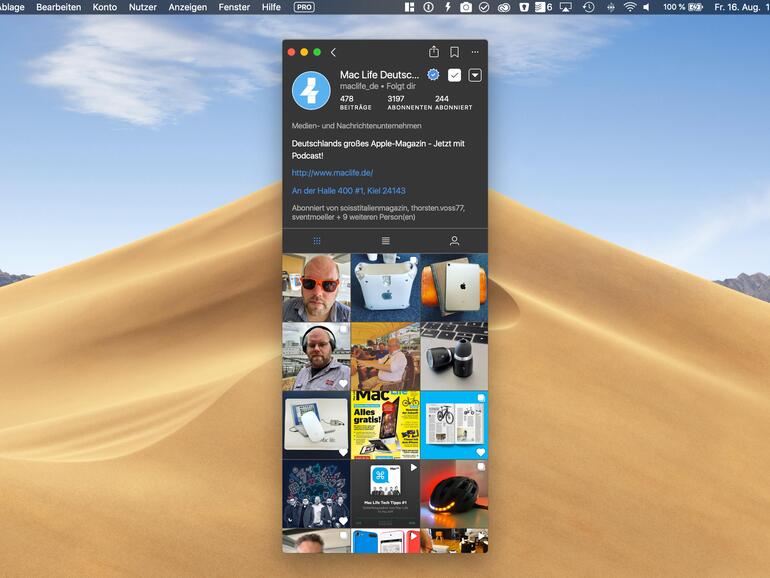
Task: Open the Nutzer menu
Action: pyautogui.click(x=142, y=7)
